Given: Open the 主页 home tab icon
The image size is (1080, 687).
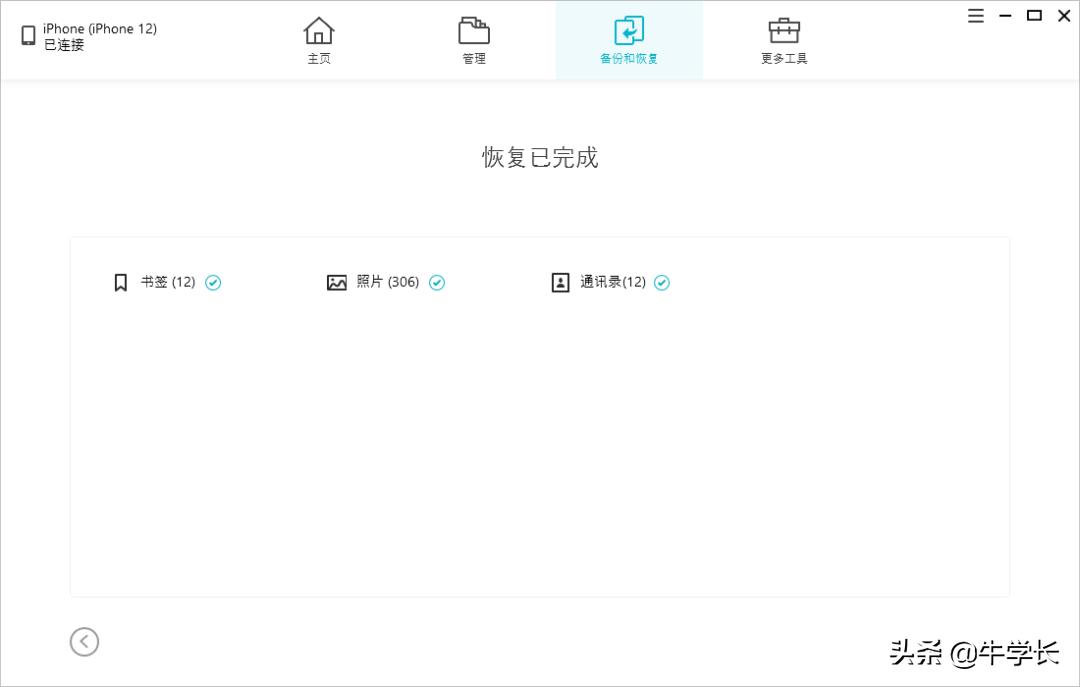Looking at the screenshot, I should click(319, 31).
